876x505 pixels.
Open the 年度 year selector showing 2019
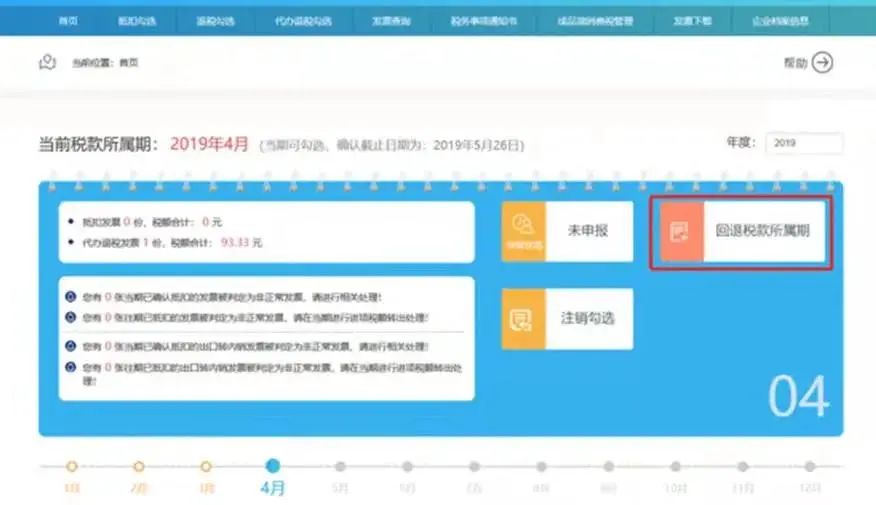pyautogui.click(x=803, y=143)
